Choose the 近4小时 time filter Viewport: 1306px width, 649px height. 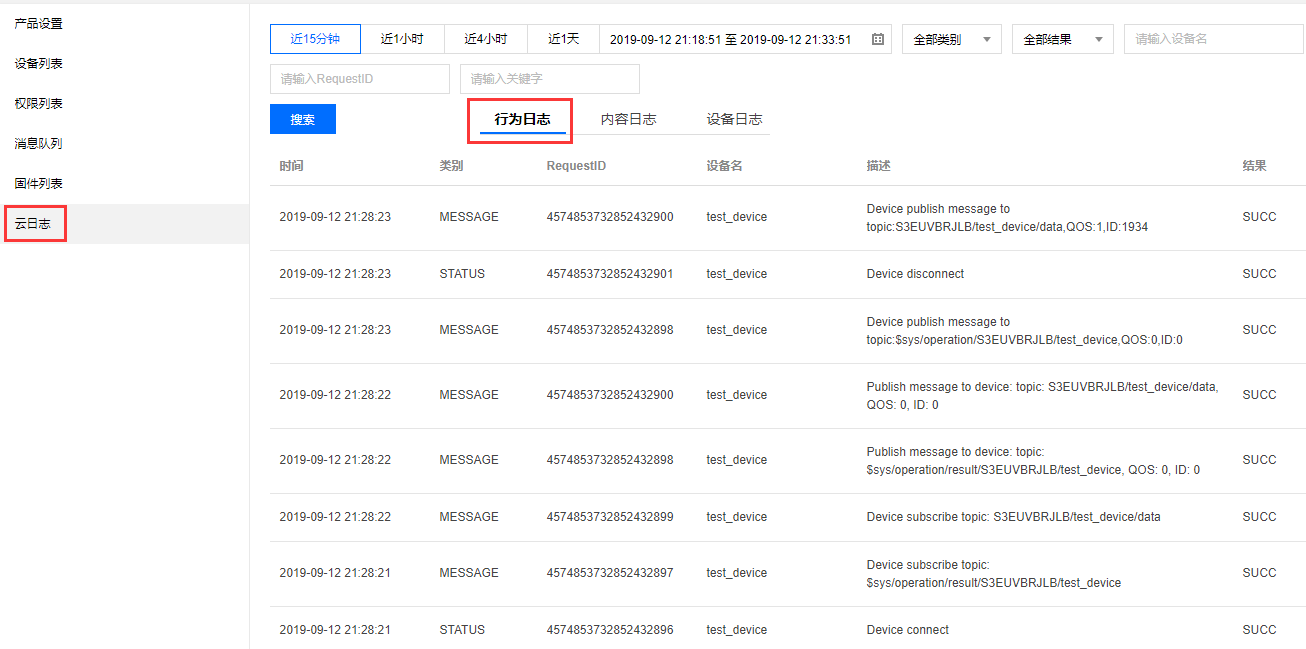(x=485, y=39)
